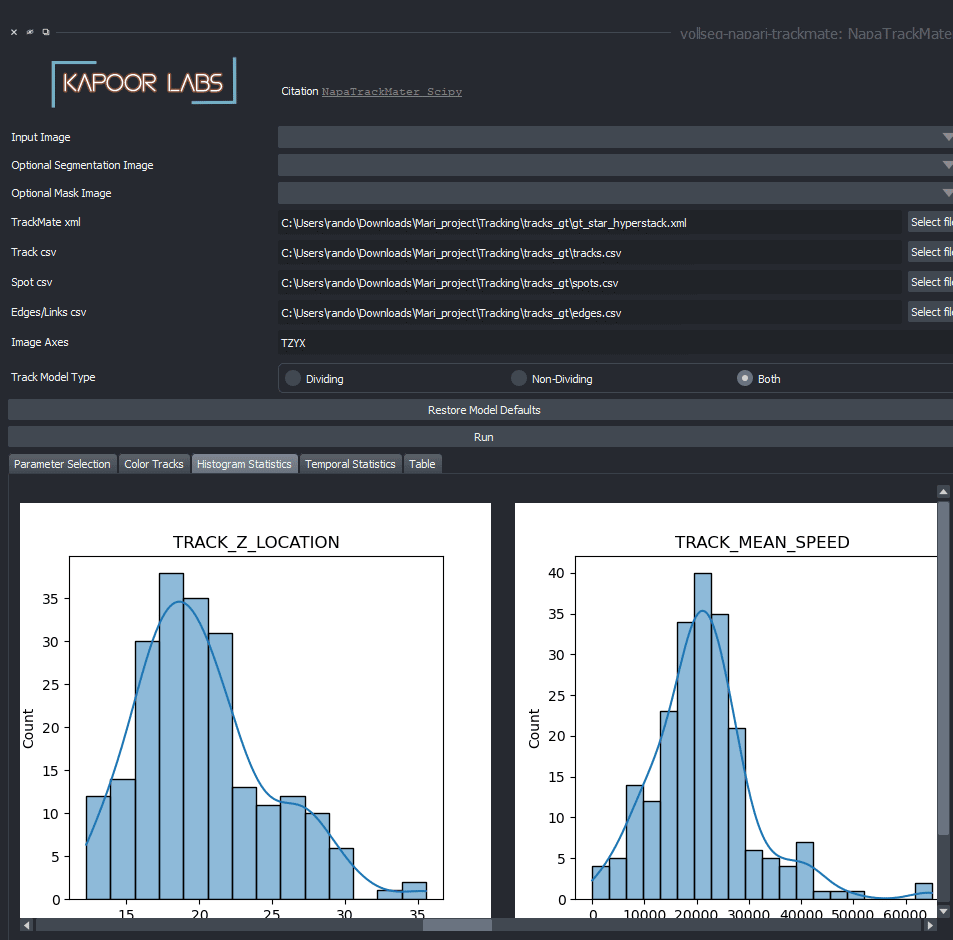Expand Optional Mask Image dropdown
Screen dimensions: 953x940
click(614, 193)
